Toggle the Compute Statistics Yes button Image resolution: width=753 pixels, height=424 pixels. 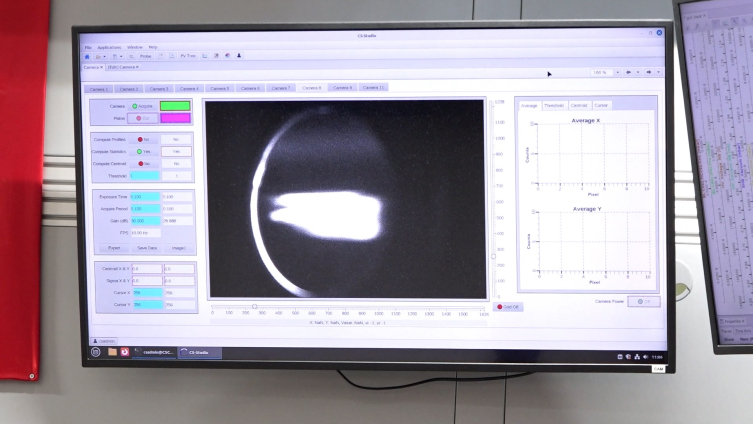coord(144,152)
